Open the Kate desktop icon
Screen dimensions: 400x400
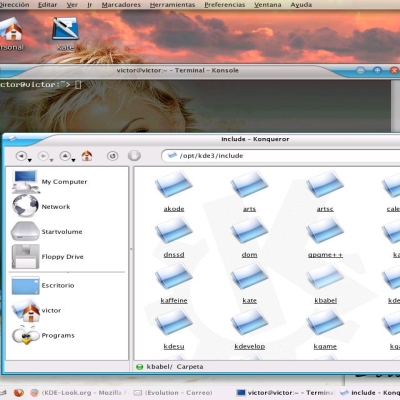pos(65,34)
